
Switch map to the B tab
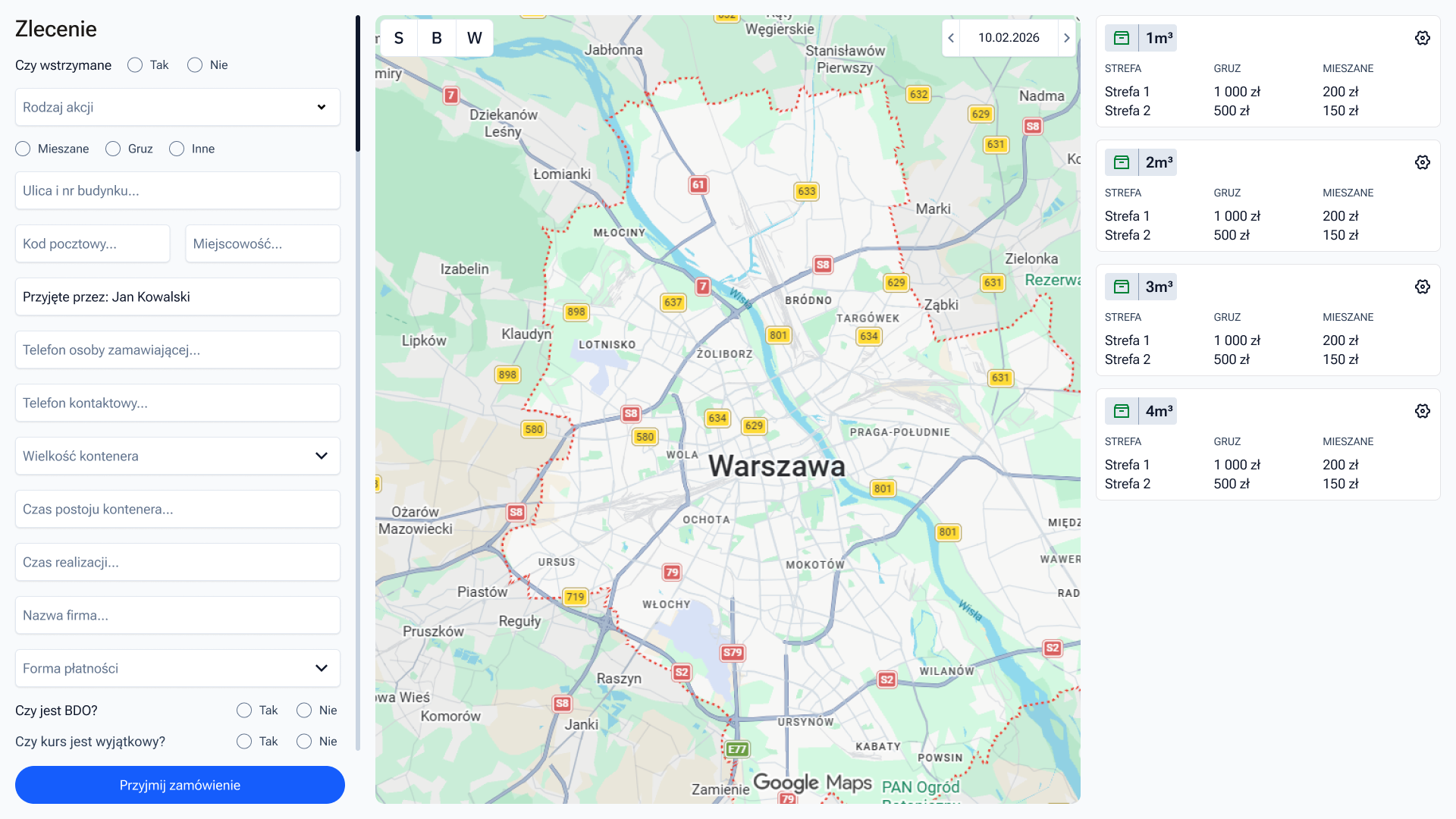tap(437, 38)
